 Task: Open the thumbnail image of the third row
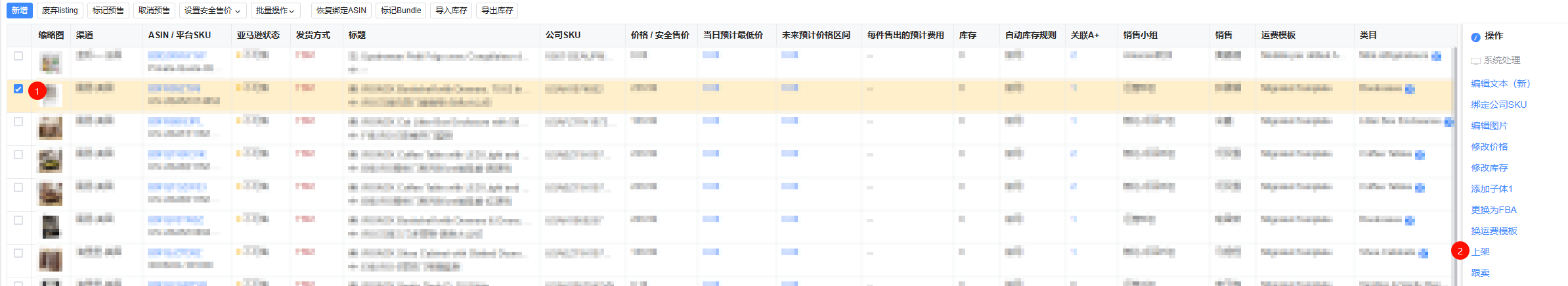pos(51,128)
